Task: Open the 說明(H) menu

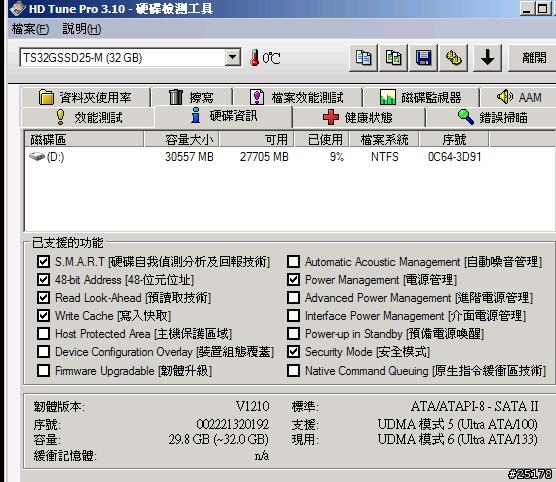Action: click(x=82, y=29)
